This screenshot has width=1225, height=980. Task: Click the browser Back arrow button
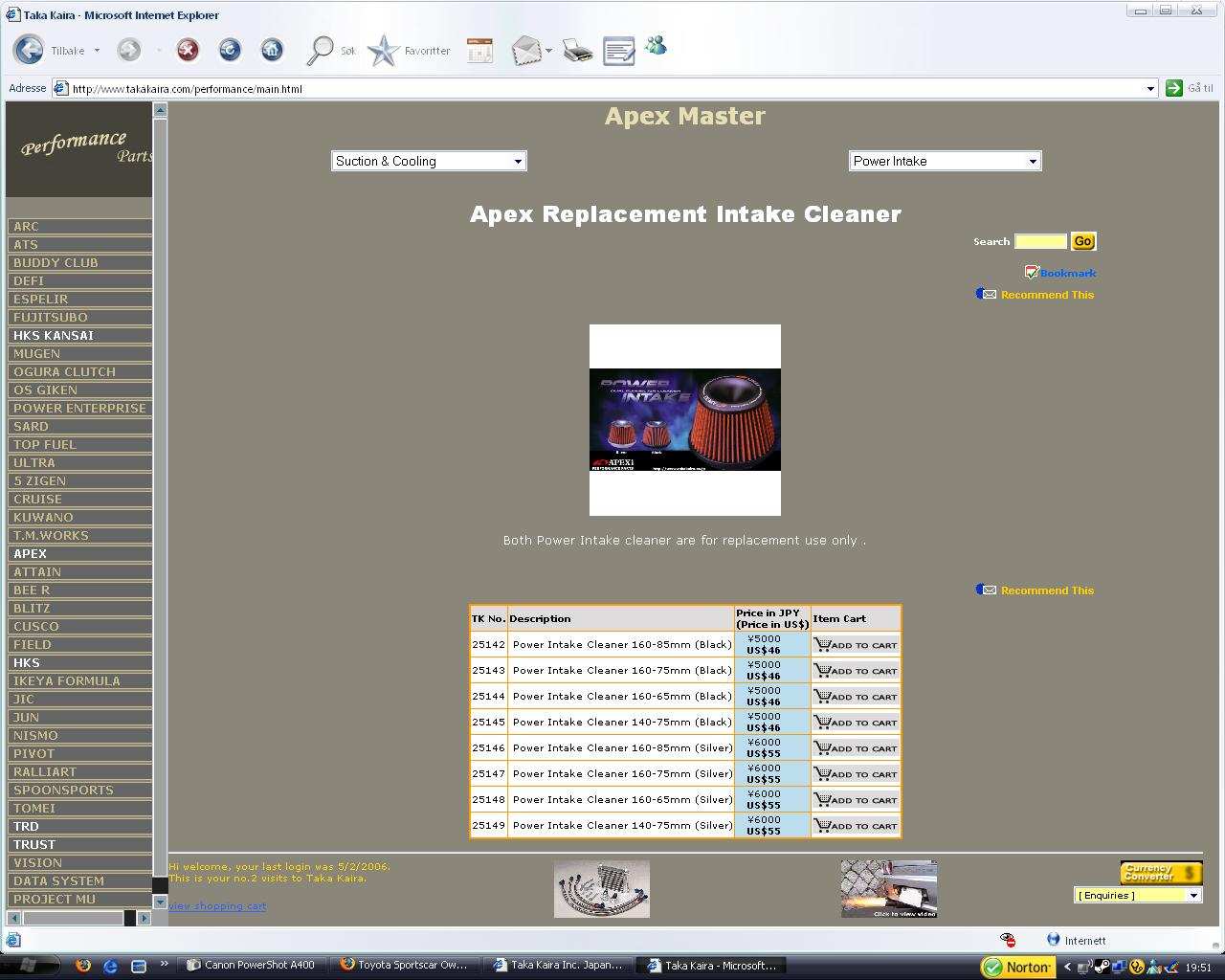[x=30, y=50]
